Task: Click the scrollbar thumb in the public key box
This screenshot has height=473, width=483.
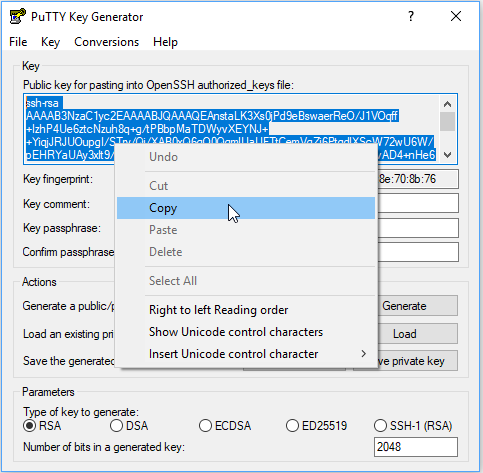Action: pyautogui.click(x=447, y=122)
